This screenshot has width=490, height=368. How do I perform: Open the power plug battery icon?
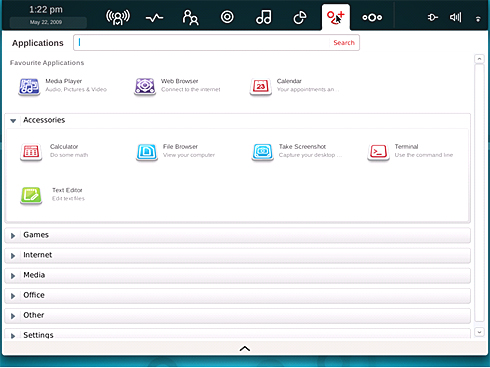(x=433, y=17)
